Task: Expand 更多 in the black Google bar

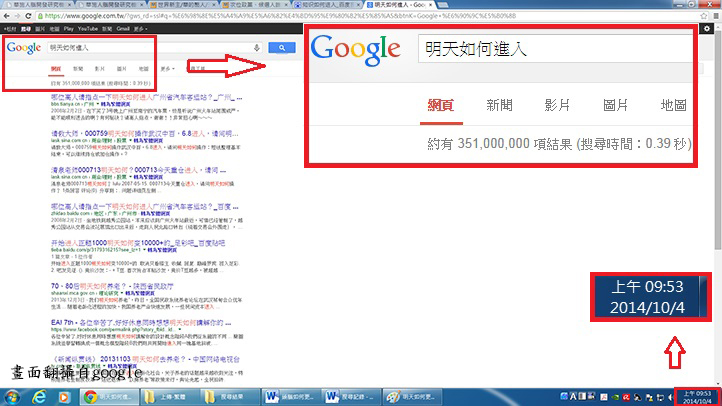Action: pyautogui.click(x=140, y=29)
